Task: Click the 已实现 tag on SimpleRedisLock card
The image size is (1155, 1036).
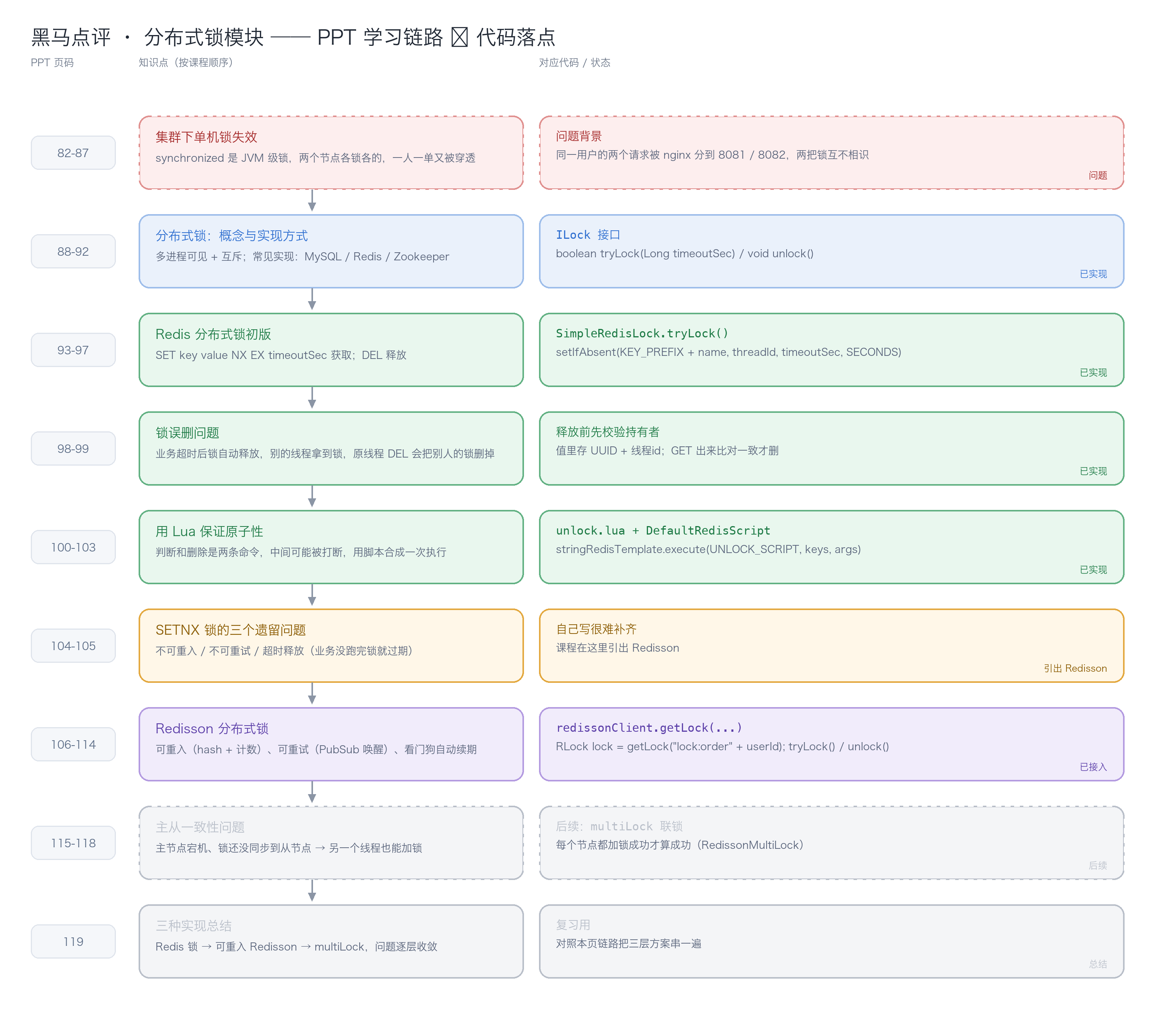Action: (x=1093, y=372)
